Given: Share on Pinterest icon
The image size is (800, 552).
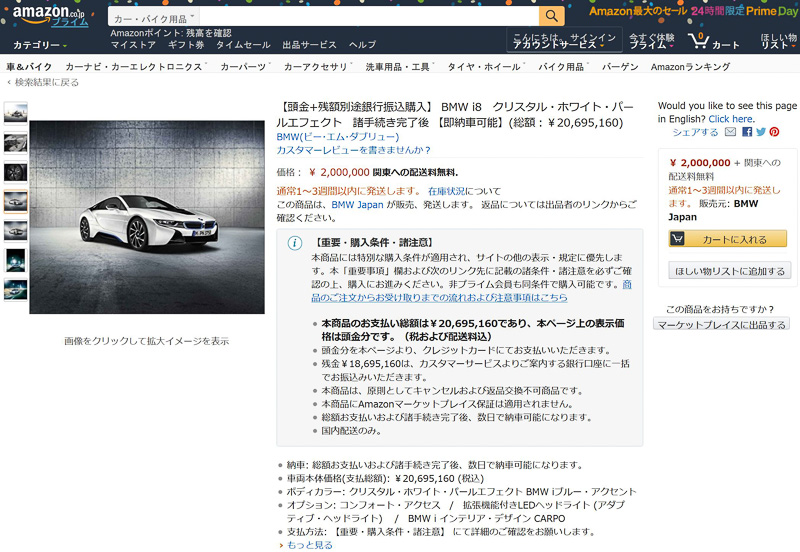Looking at the screenshot, I should click(774, 132).
